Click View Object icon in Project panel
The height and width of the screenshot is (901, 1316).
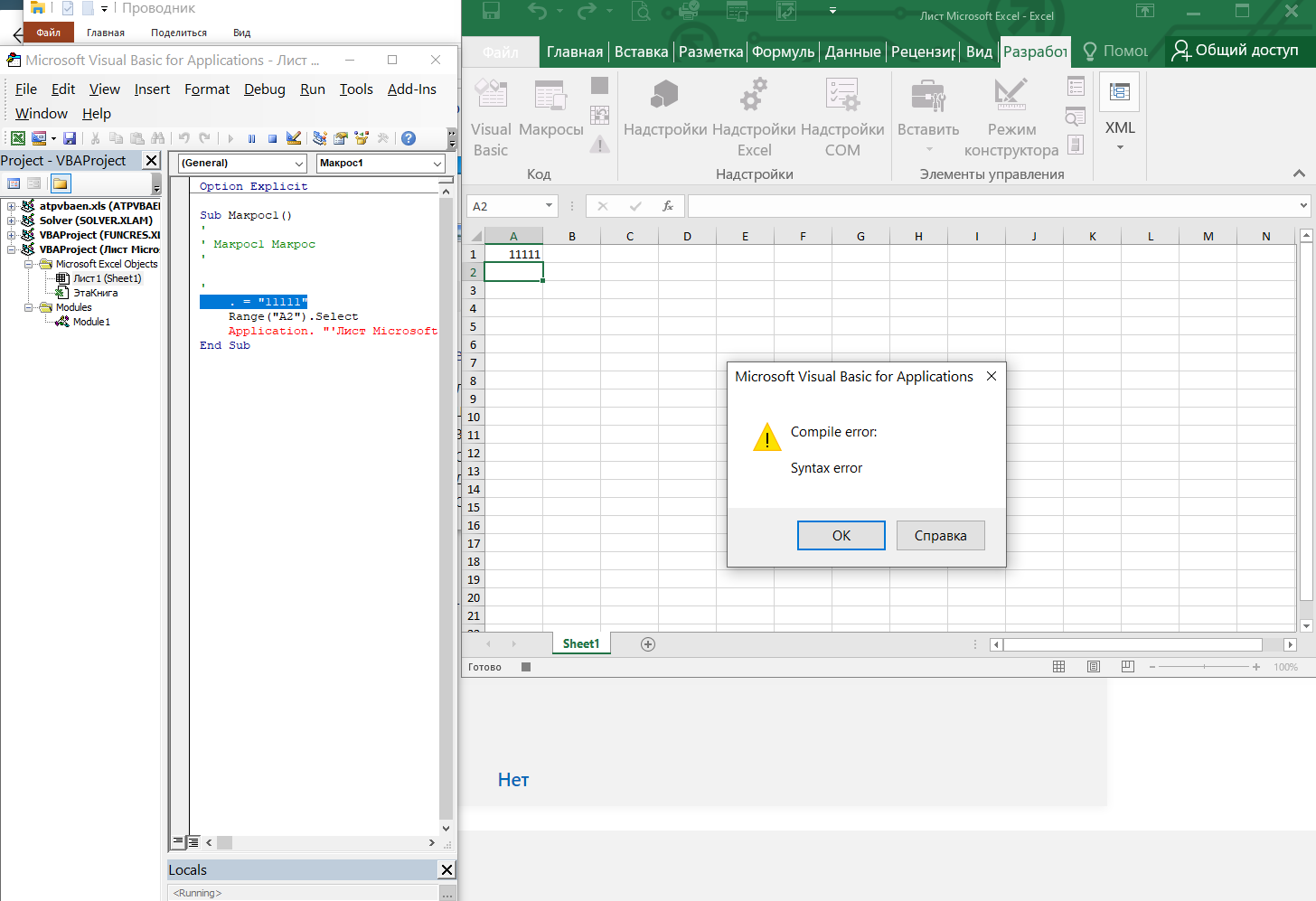pyautogui.click(x=34, y=183)
